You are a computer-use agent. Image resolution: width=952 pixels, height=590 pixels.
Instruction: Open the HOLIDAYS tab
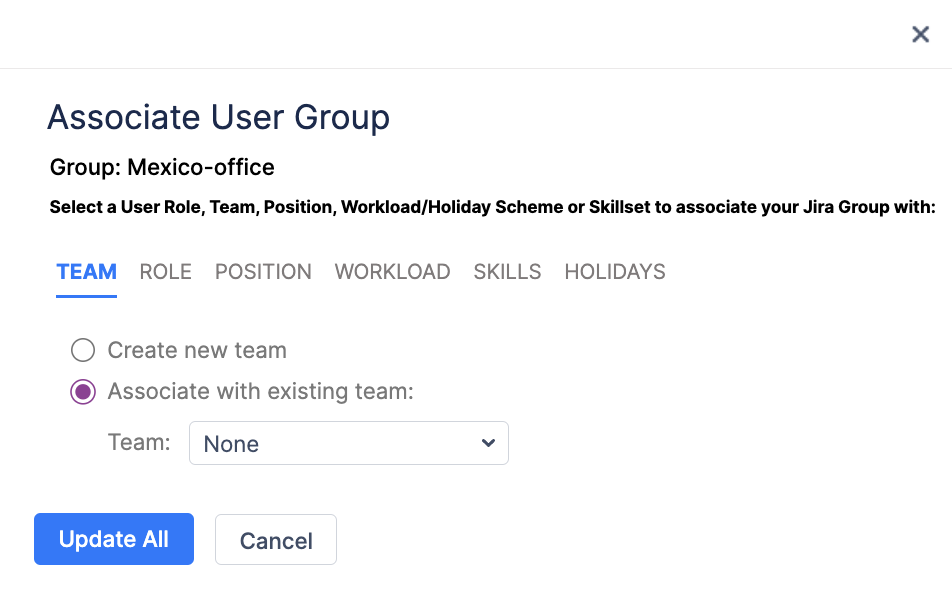[615, 272]
